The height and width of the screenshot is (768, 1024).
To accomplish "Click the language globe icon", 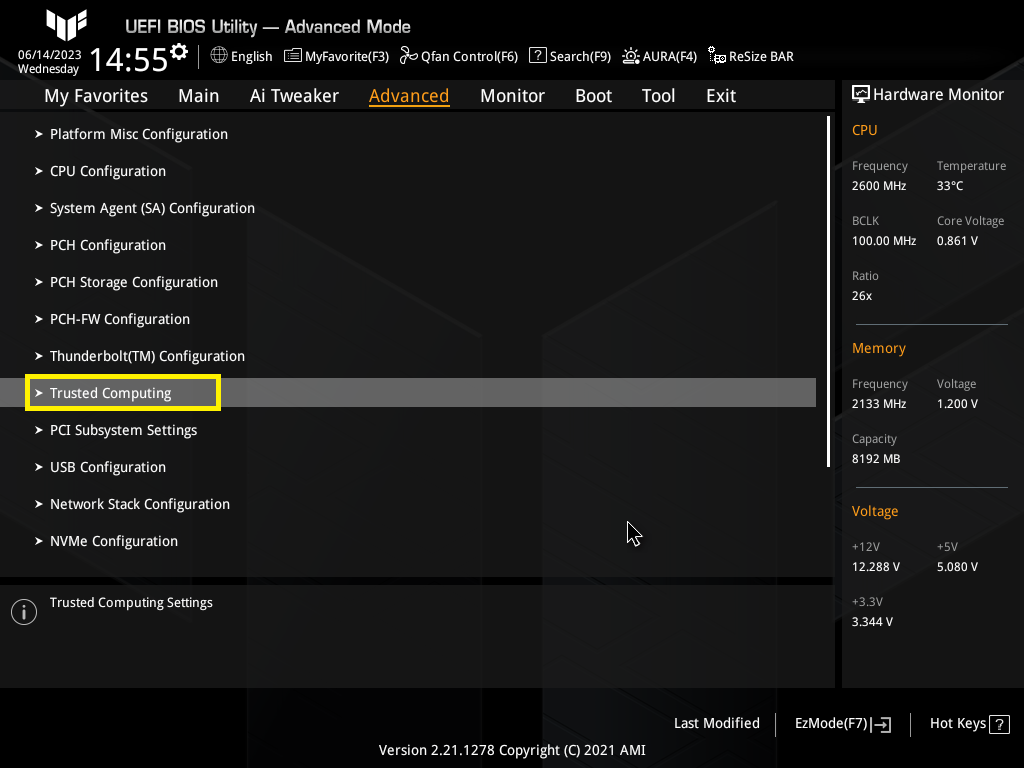I will point(219,56).
